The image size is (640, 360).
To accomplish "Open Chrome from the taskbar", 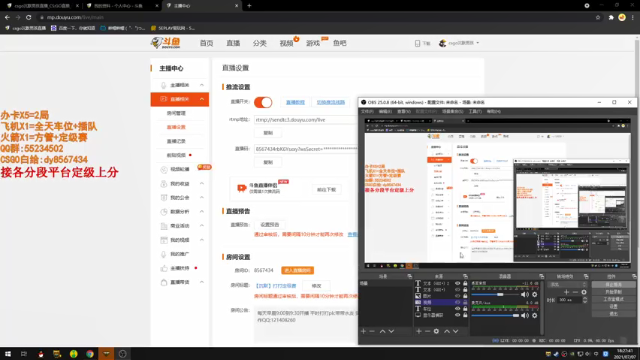I will click(x=90, y=354).
